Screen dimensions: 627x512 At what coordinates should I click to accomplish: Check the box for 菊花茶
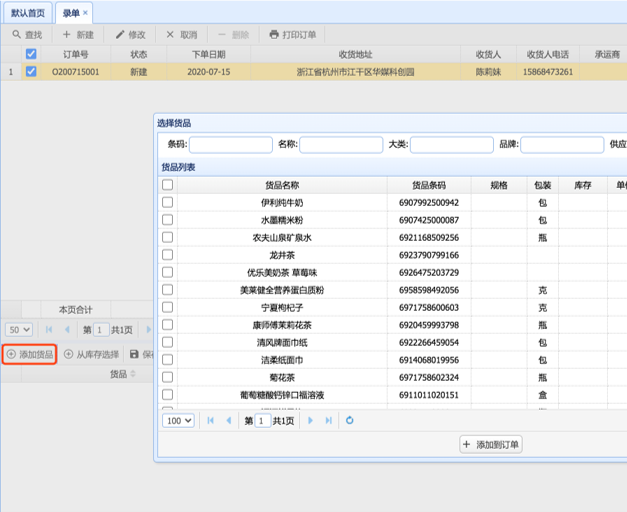coord(168,377)
